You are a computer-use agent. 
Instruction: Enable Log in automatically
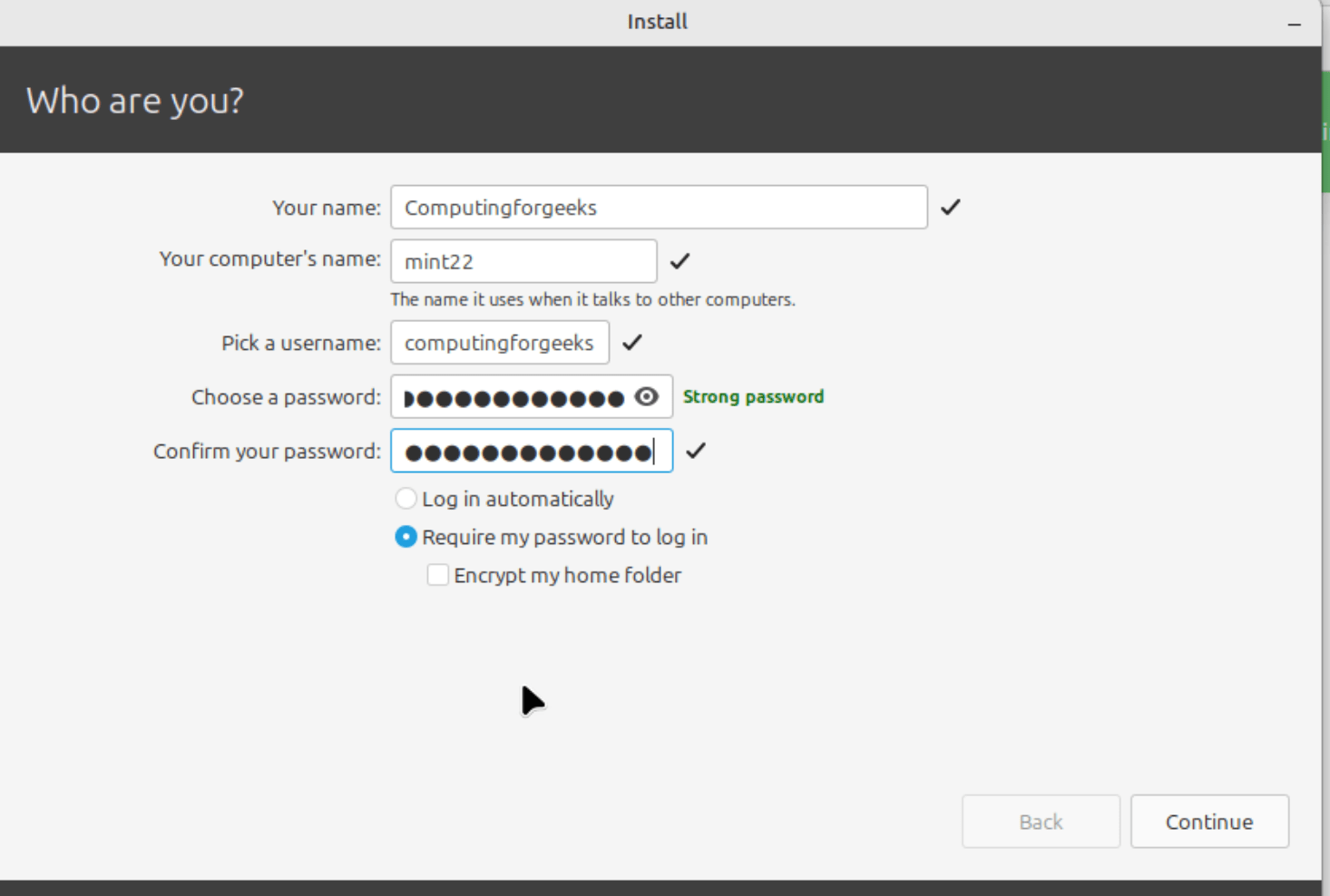click(406, 498)
